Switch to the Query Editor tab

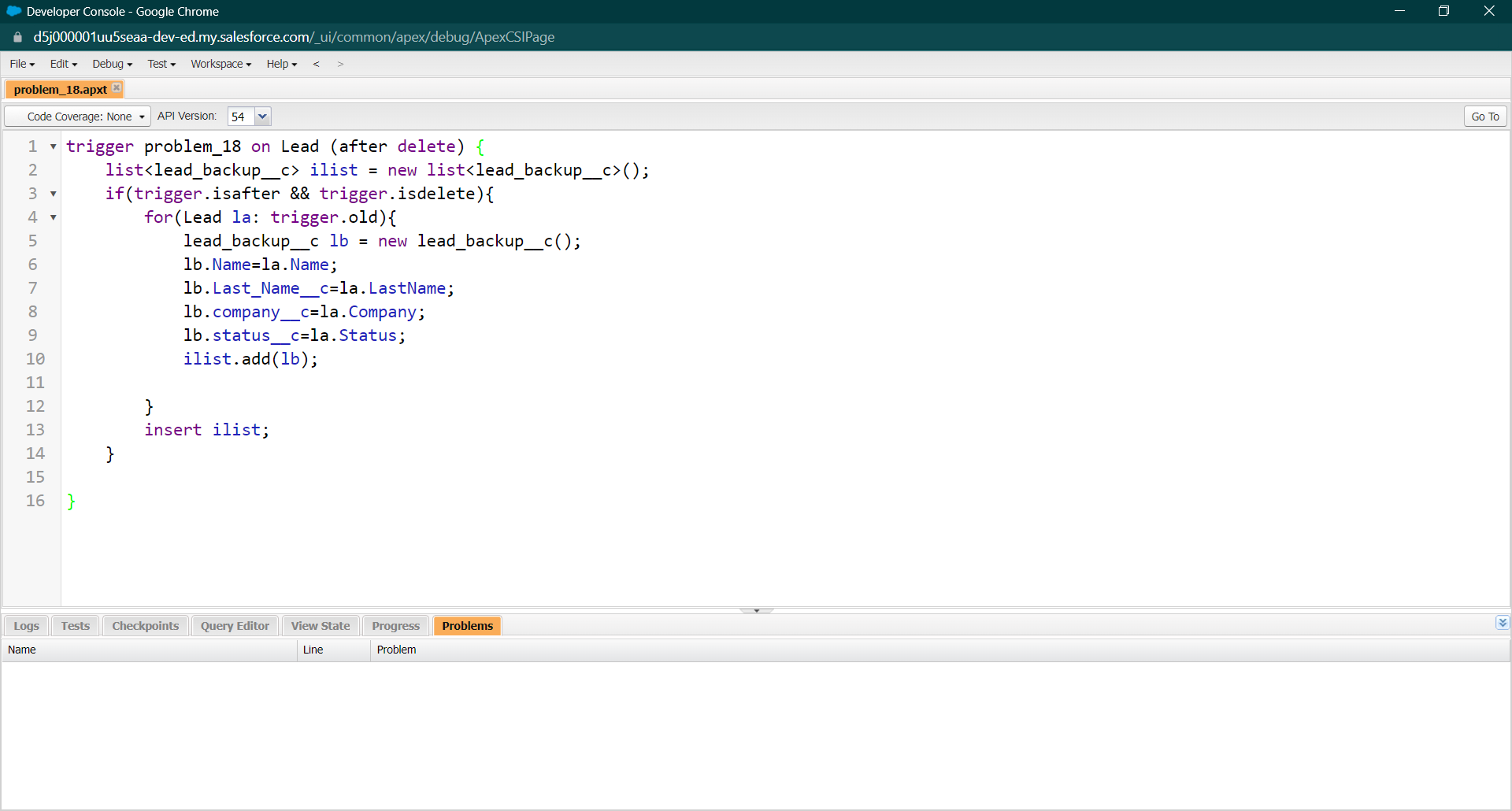coord(234,625)
